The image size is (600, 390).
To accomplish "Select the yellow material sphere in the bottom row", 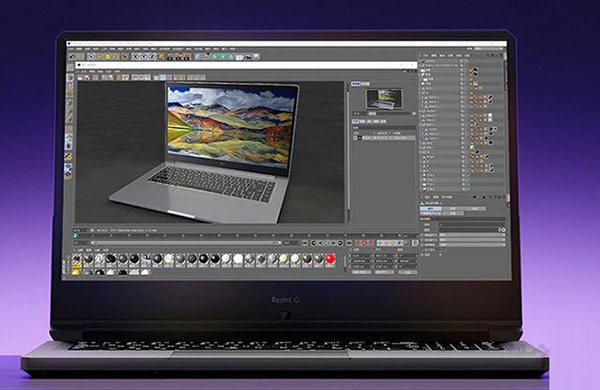I will click(77, 272).
